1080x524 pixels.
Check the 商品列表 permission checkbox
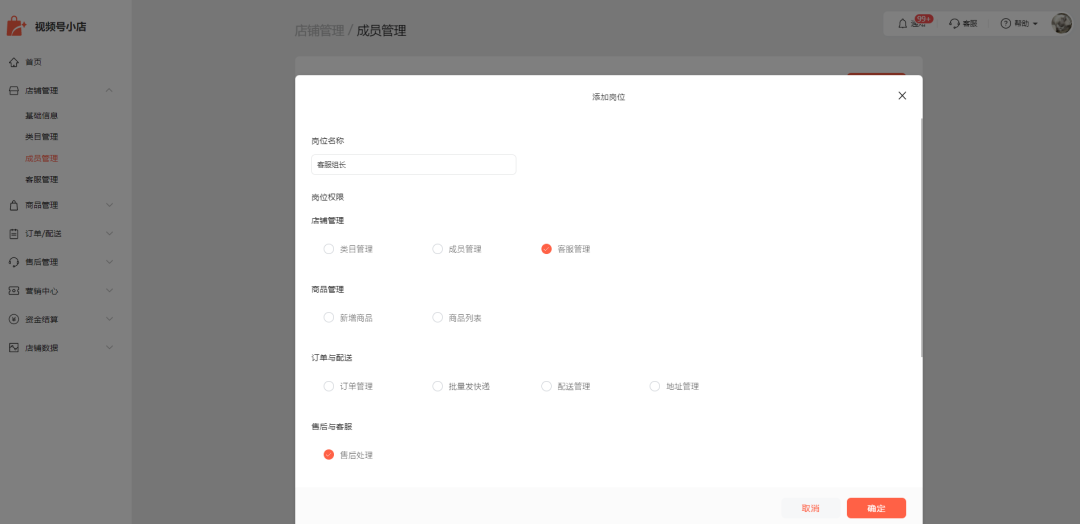(437, 317)
